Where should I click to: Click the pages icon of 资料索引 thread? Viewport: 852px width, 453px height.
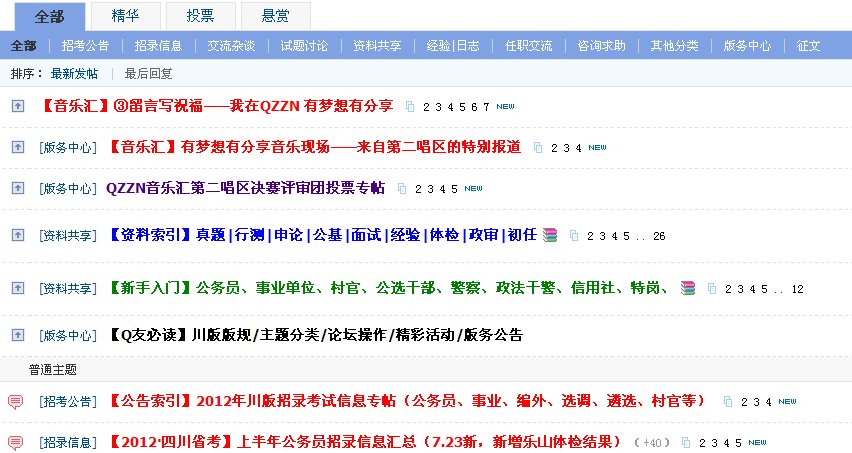[574, 236]
